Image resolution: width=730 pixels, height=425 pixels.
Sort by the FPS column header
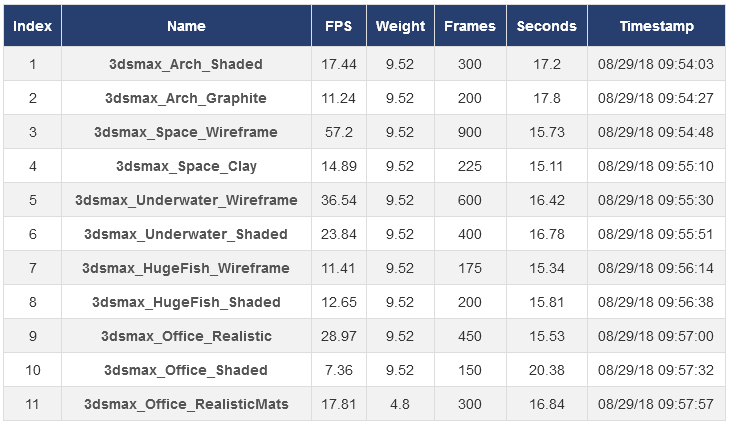coord(338,26)
